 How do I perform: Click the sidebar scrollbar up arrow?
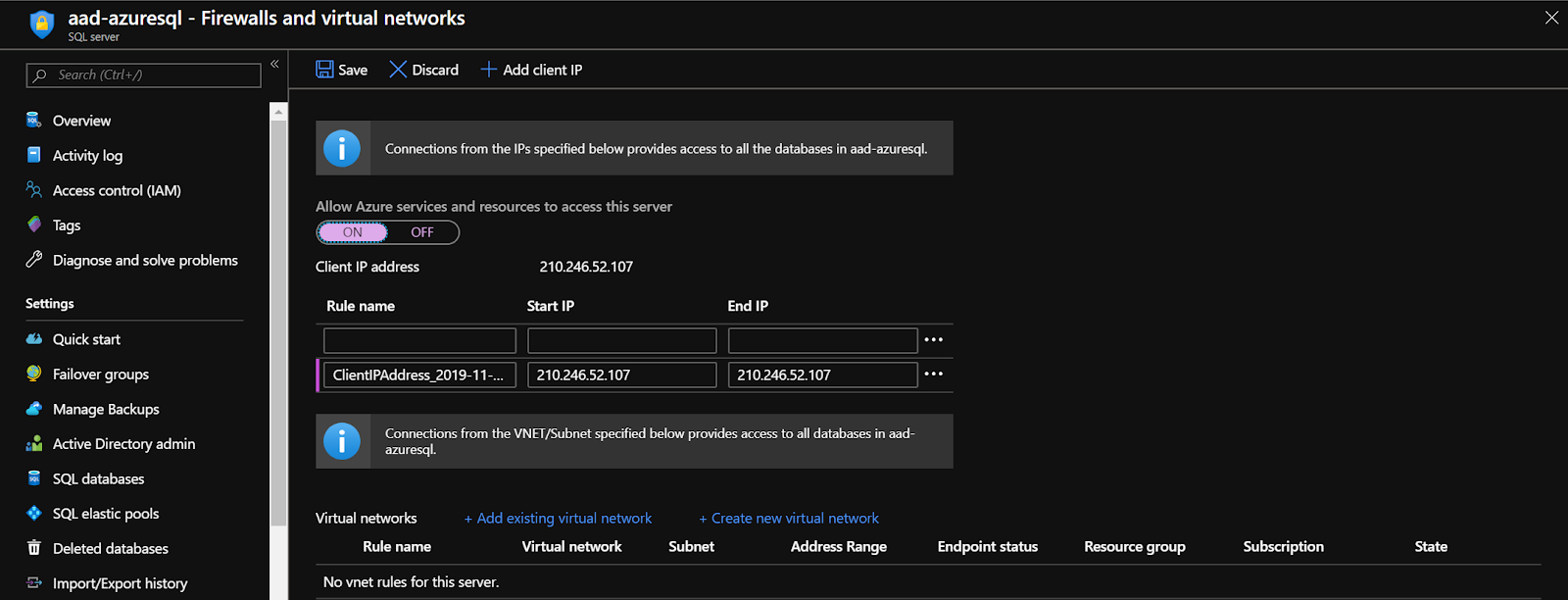tap(278, 112)
